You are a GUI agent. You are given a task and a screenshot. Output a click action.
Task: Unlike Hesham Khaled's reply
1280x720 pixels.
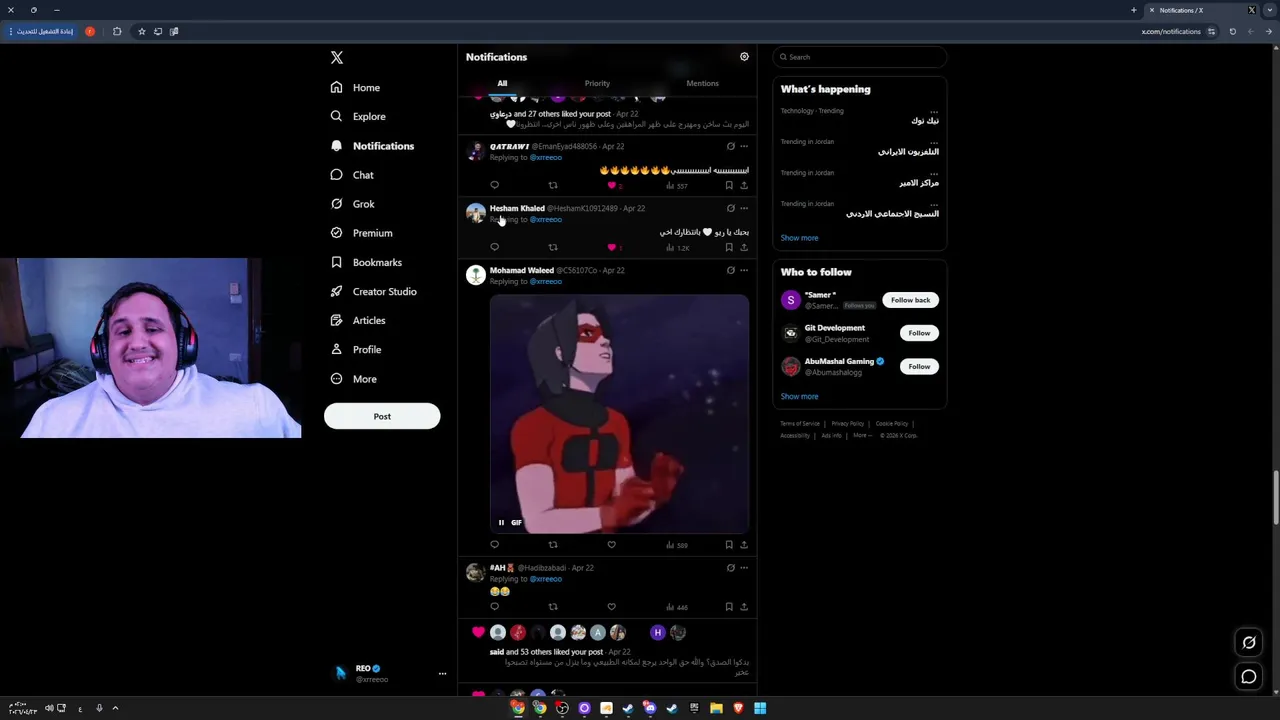(612, 247)
